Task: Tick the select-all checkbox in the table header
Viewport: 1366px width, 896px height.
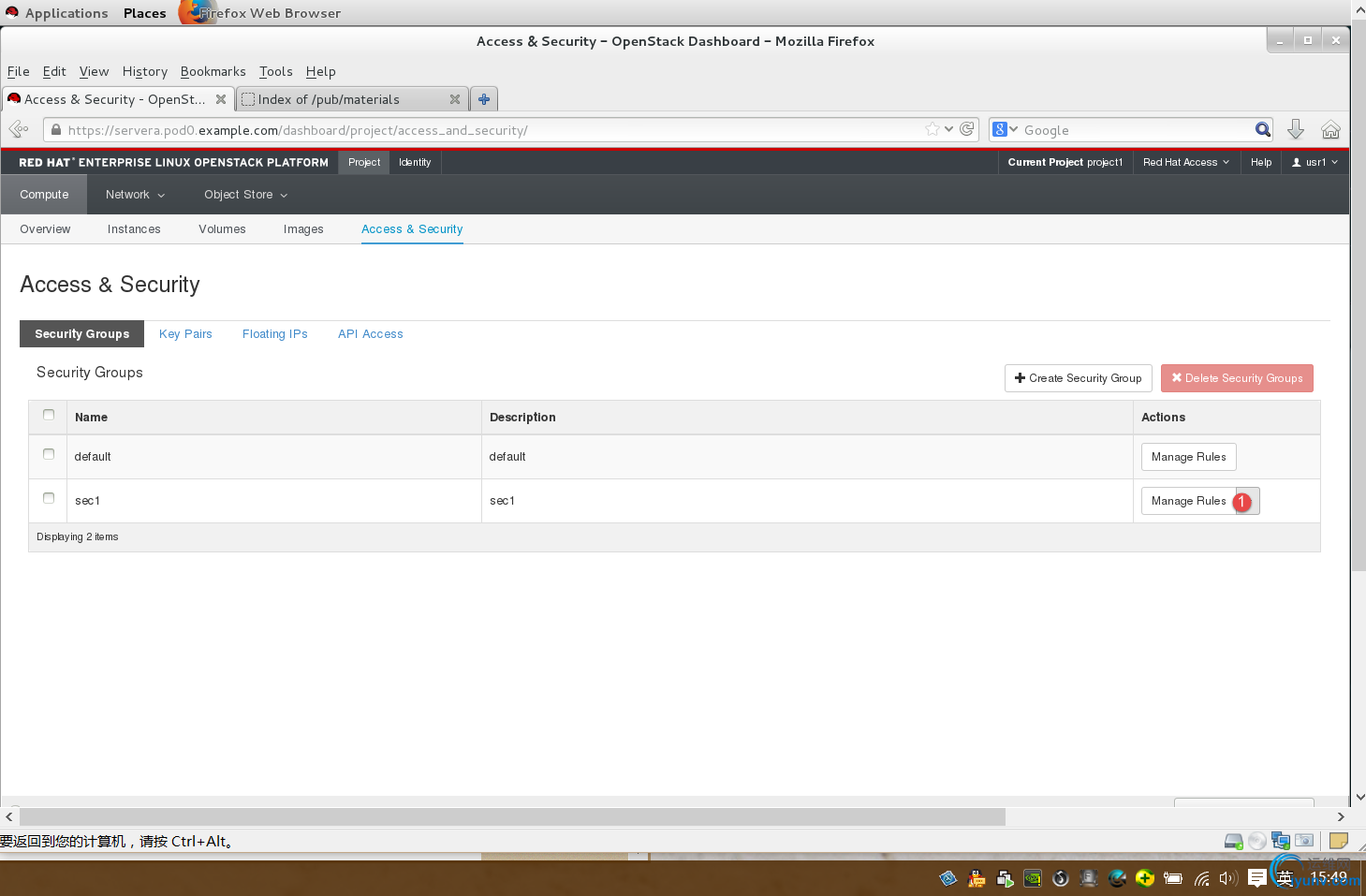Action: (49, 415)
